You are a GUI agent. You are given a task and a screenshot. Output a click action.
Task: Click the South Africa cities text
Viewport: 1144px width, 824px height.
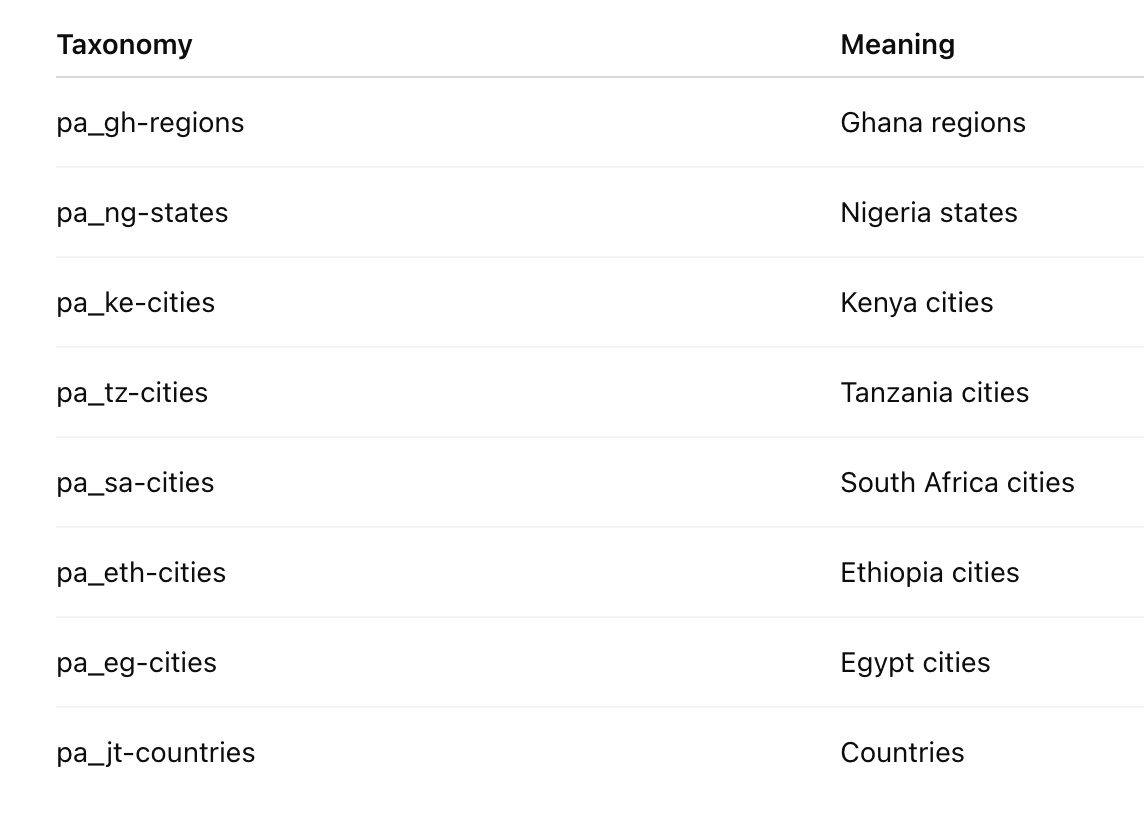[x=957, y=483]
